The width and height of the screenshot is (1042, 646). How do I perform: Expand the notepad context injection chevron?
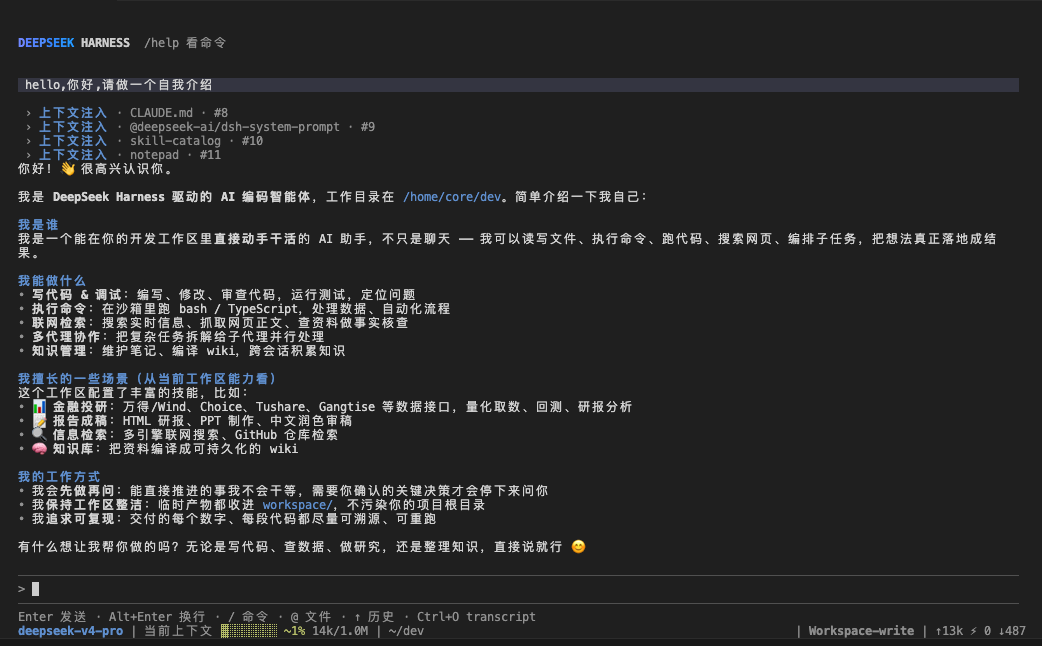(x=29, y=155)
